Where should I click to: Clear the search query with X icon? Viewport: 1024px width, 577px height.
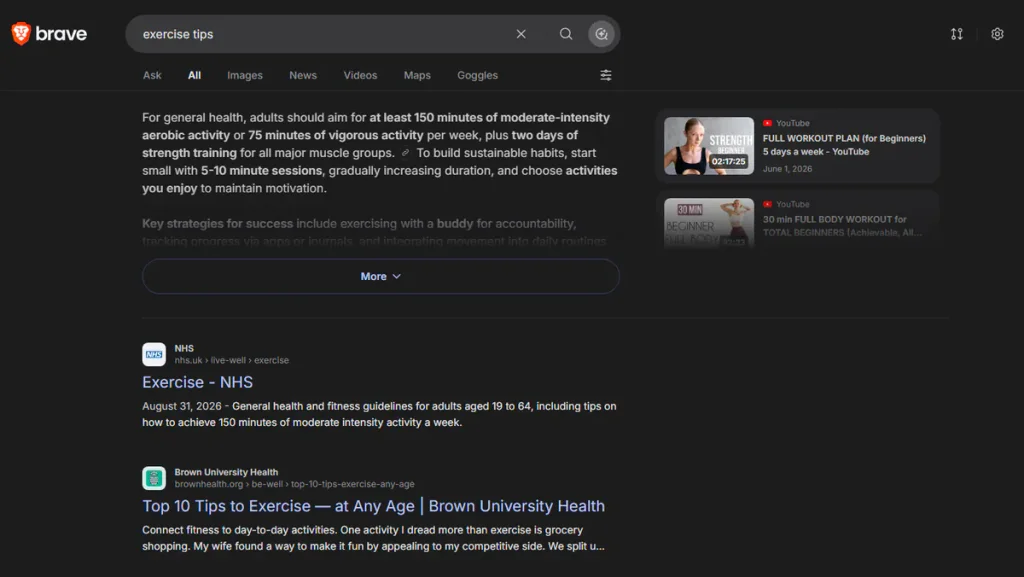520,34
